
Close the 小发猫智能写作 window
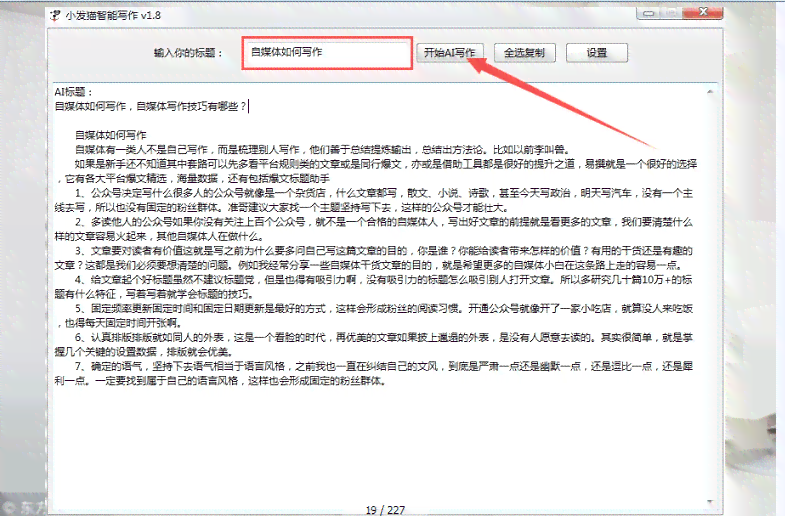pyautogui.click(x=703, y=13)
